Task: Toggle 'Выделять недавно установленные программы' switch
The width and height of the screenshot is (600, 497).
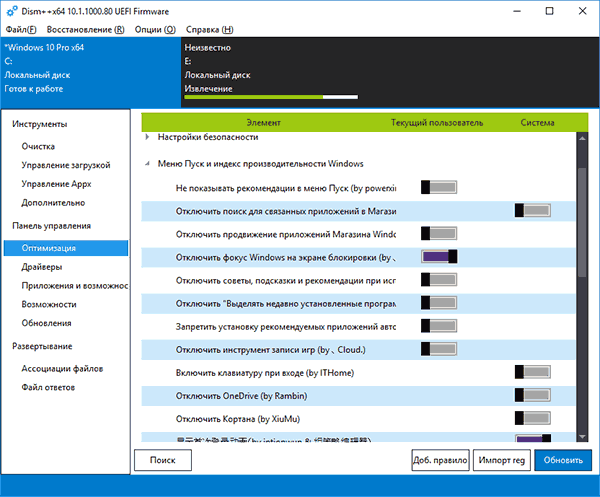Action: (x=439, y=303)
